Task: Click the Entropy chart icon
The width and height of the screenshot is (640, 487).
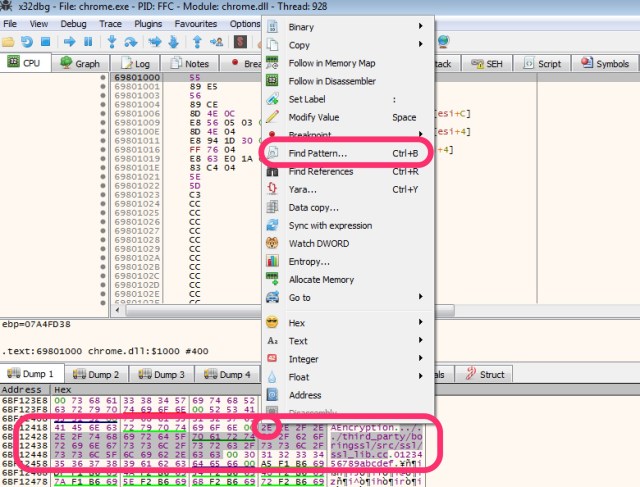Action: pos(272,261)
